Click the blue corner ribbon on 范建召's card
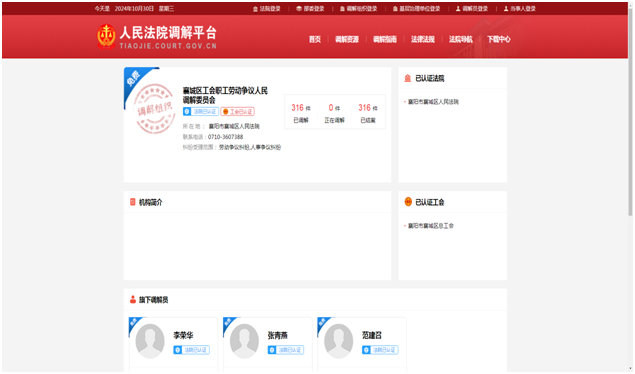Viewport: 635px width, 374px height. (x=323, y=324)
